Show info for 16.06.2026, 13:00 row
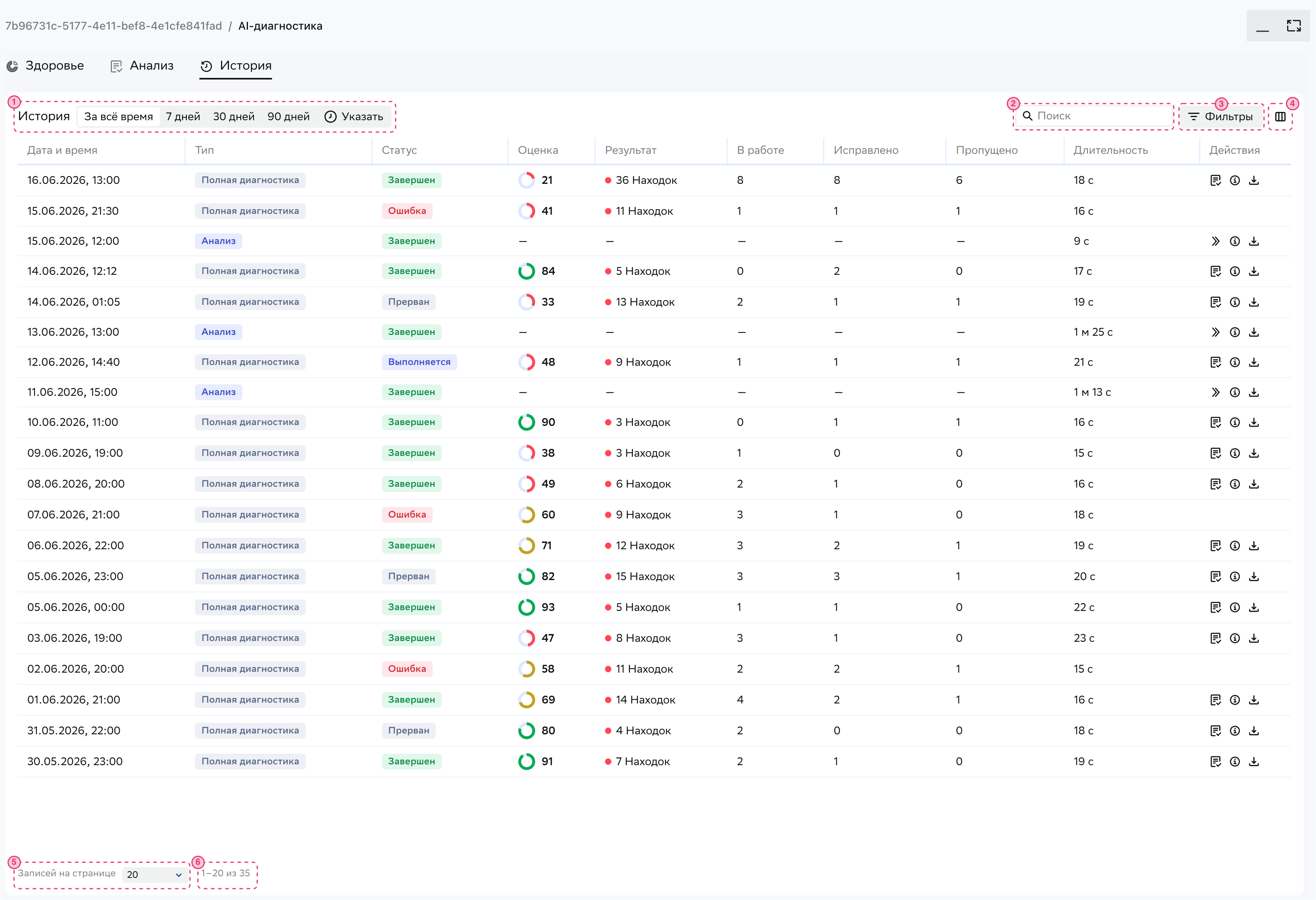The height and width of the screenshot is (900, 1316). tap(1235, 180)
